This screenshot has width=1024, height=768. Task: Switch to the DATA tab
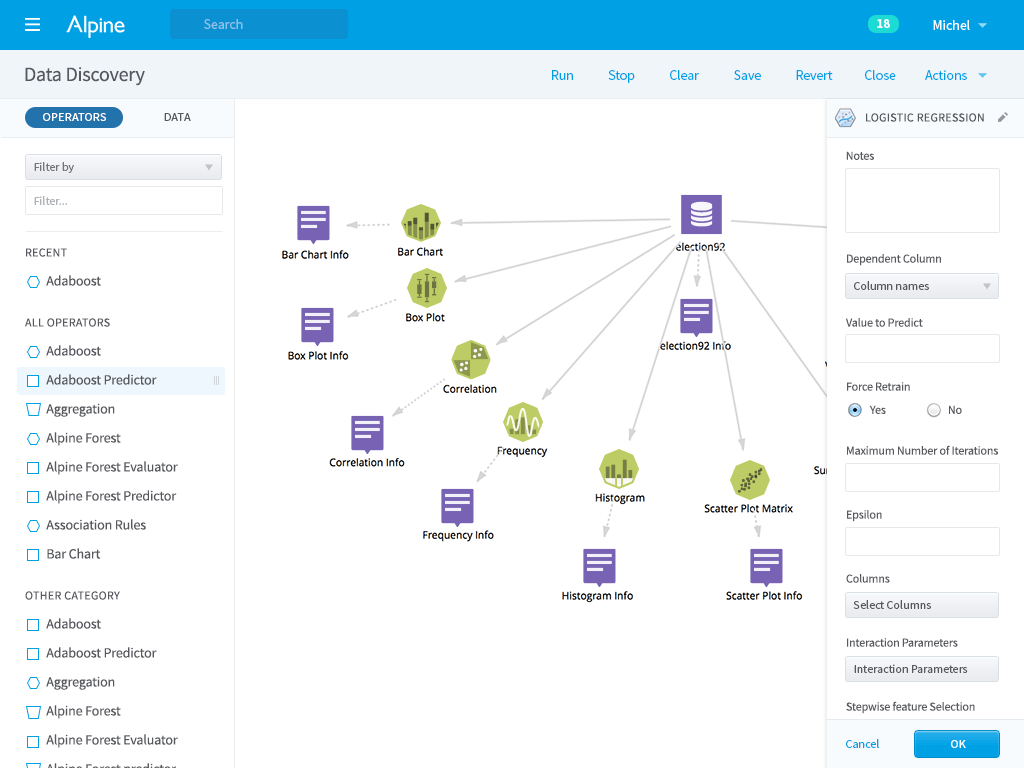177,117
